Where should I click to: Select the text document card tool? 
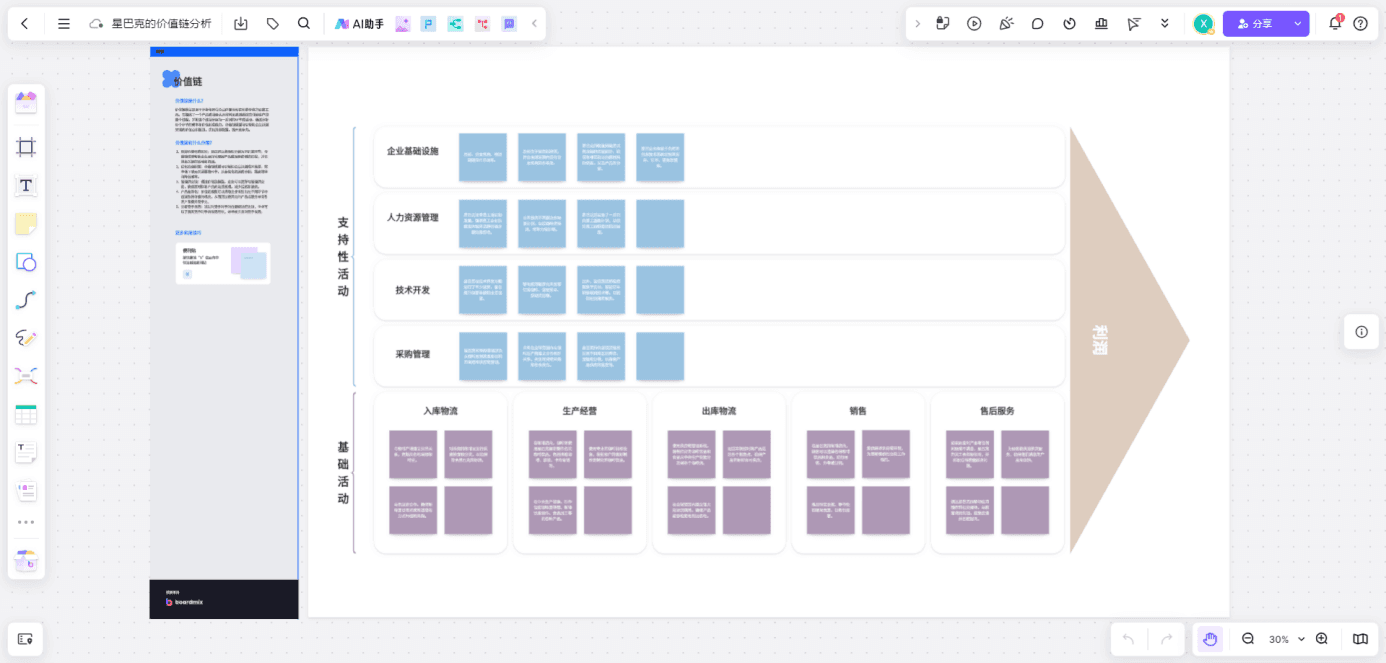pyautogui.click(x=26, y=452)
